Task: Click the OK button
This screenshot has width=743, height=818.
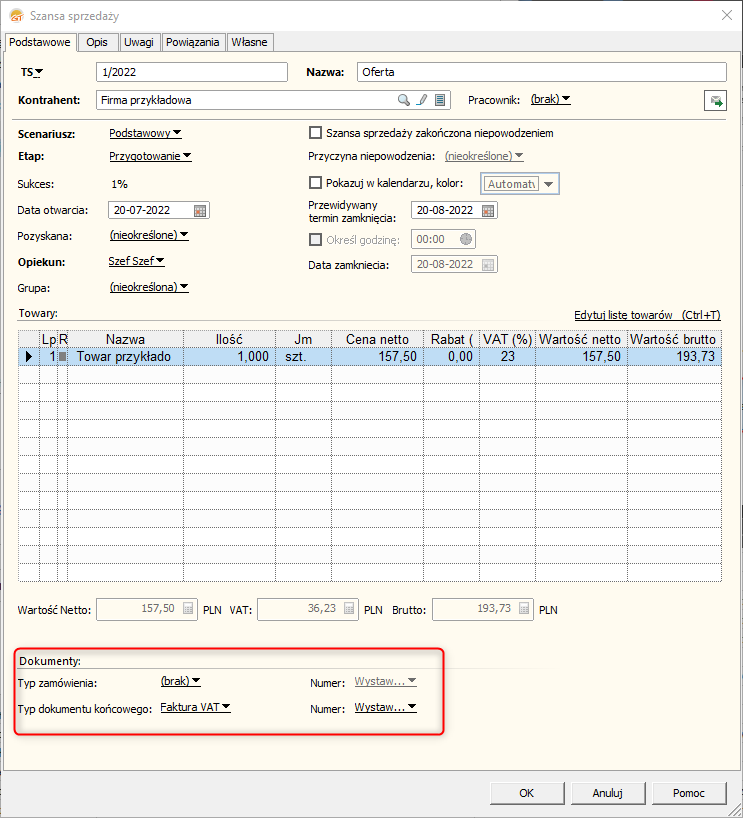Action: [527, 793]
